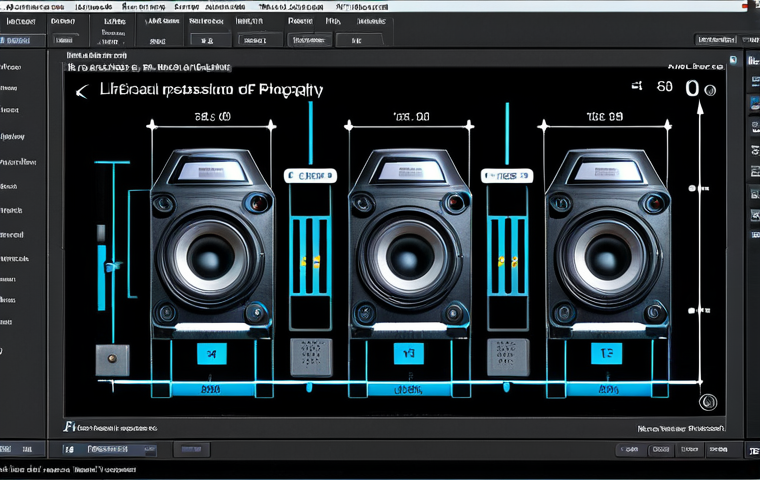Click the small blue square icon above the canvas corner
The height and width of the screenshot is (480, 760).
tap(733, 60)
